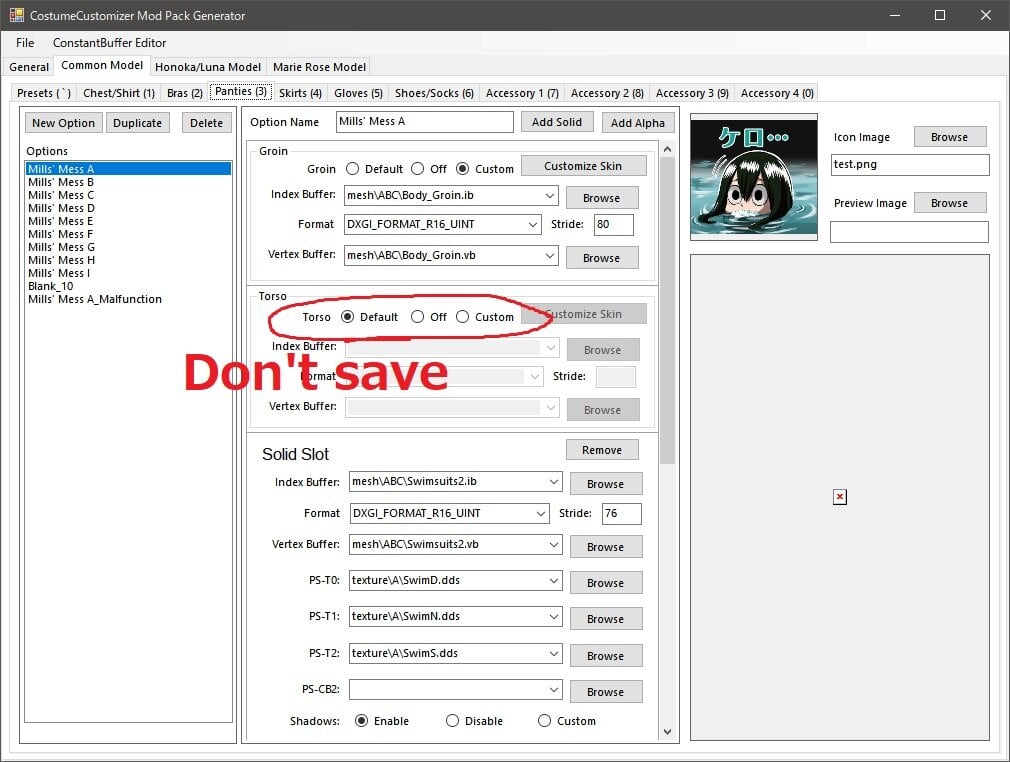Browse for Preview Image

coord(949,203)
